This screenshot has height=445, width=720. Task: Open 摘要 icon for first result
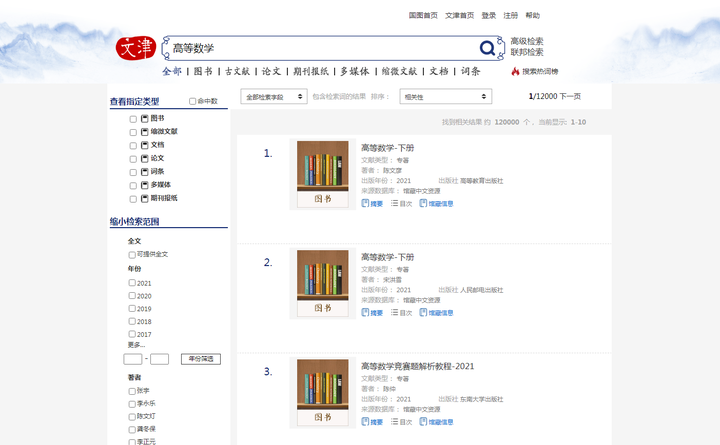(x=365, y=203)
